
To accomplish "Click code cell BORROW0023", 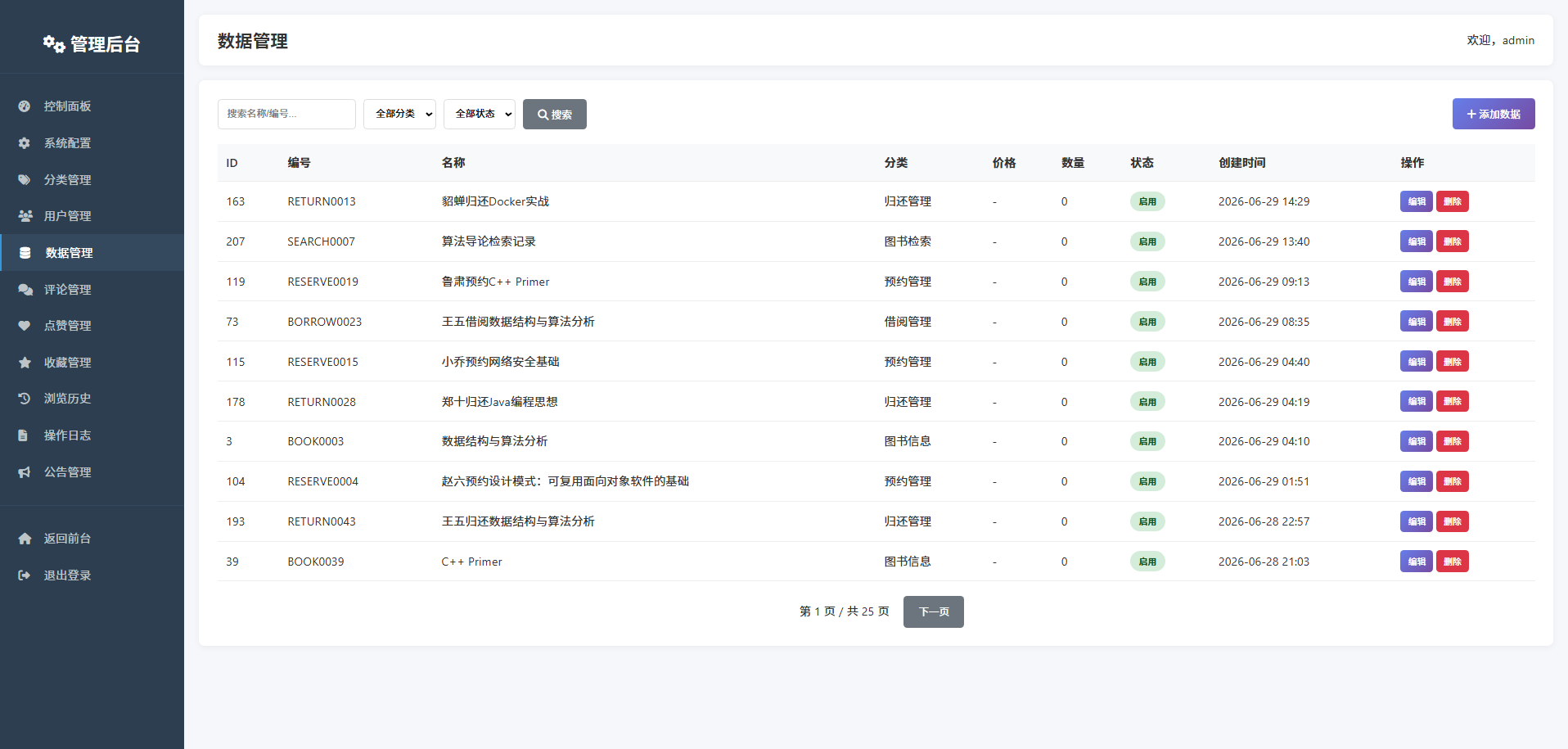I will (324, 322).
